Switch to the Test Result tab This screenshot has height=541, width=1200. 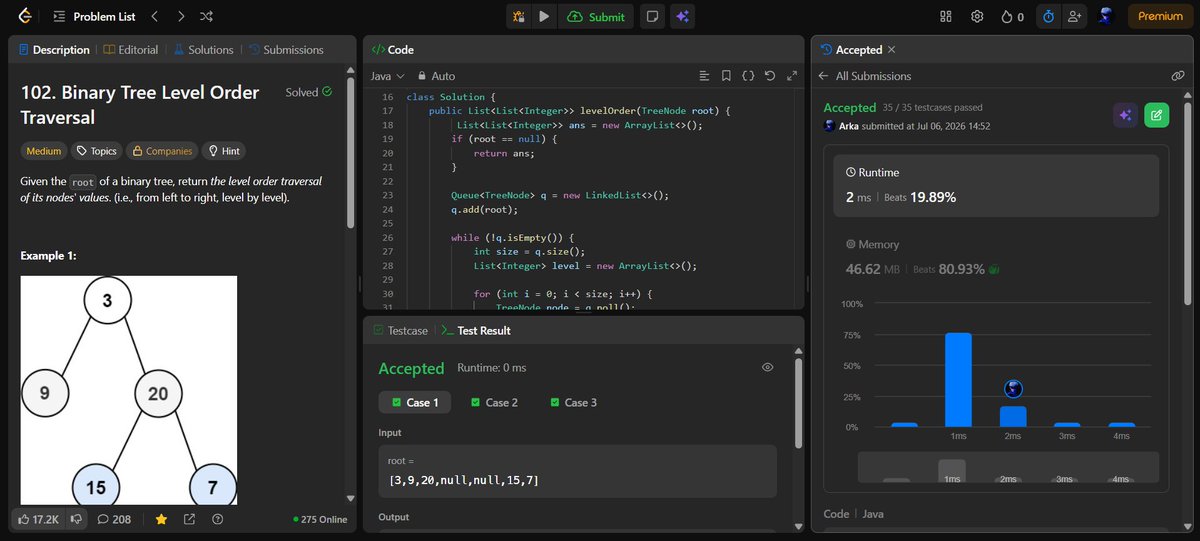point(475,330)
